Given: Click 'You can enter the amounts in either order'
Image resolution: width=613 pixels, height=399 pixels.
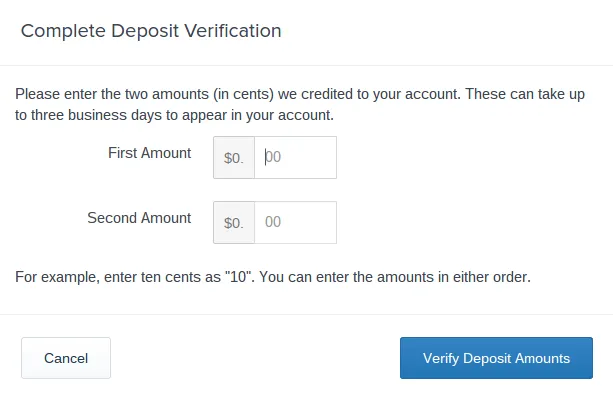Looking at the screenshot, I should tap(395, 277).
